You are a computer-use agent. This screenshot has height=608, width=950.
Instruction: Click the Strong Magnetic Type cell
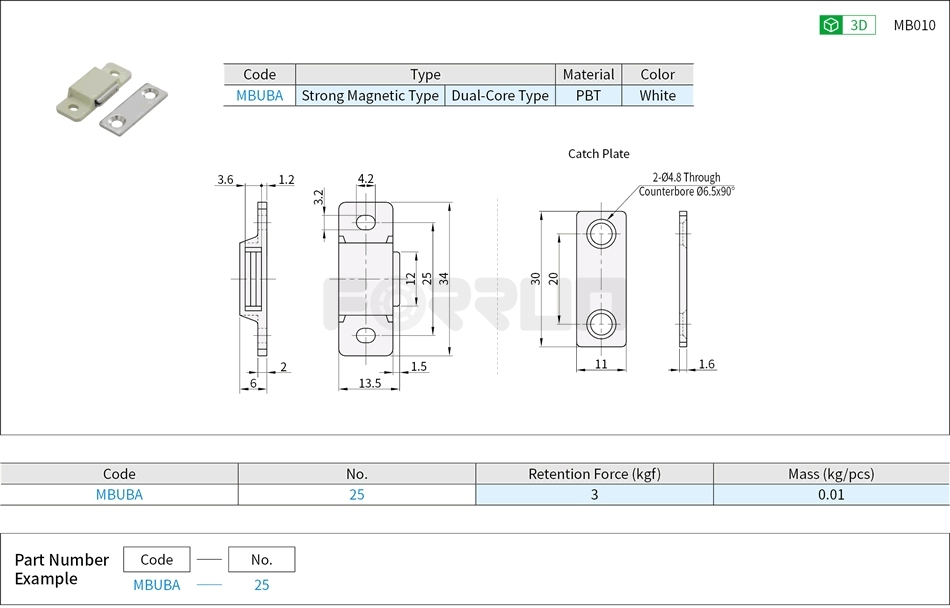(370, 95)
